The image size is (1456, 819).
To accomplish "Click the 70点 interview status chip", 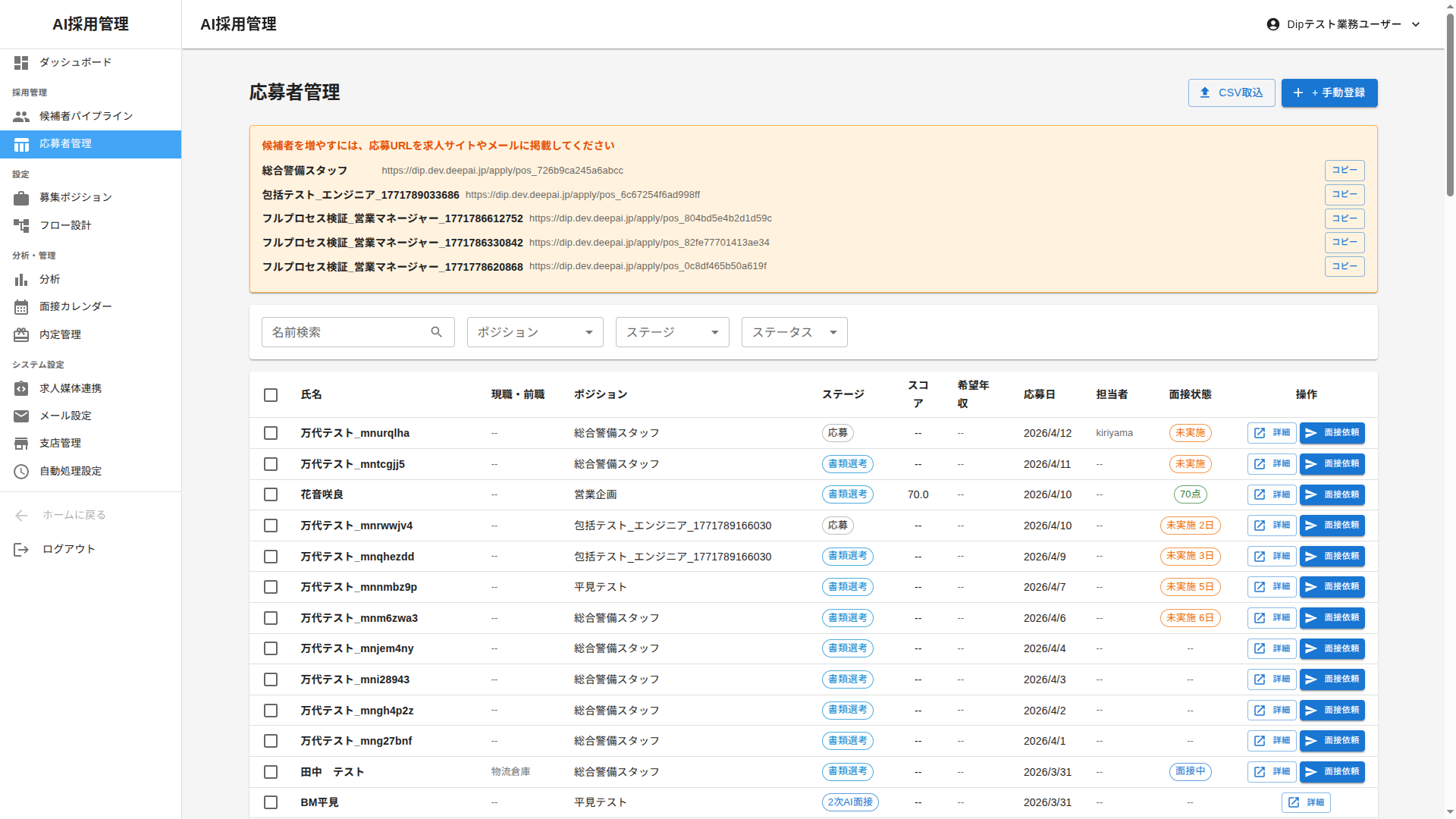I will (1190, 494).
